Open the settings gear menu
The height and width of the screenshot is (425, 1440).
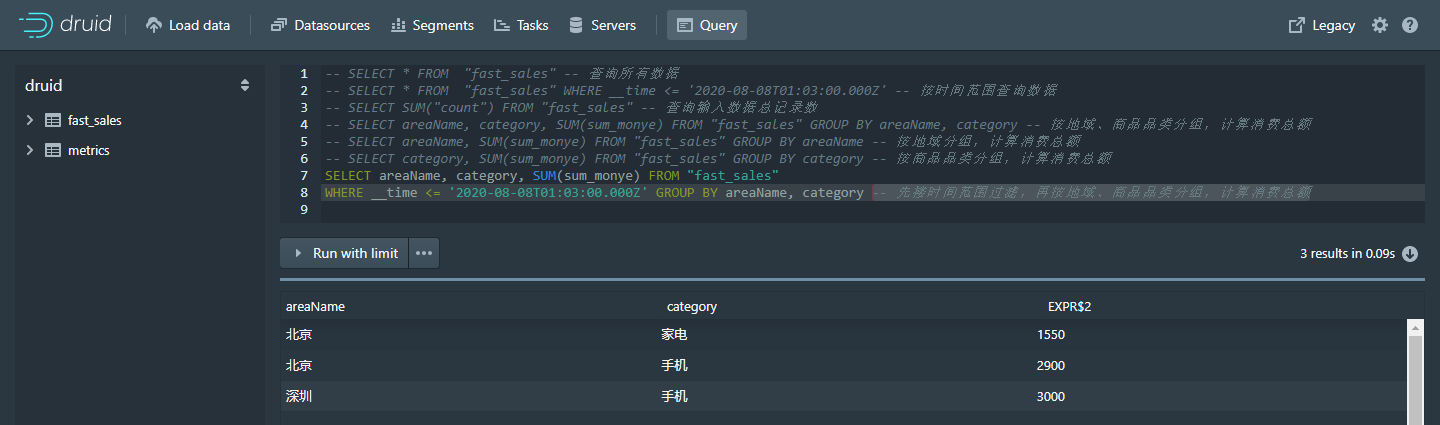(x=1380, y=25)
